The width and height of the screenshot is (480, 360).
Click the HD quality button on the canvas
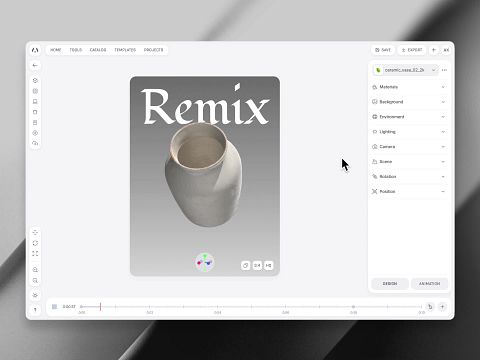click(269, 265)
